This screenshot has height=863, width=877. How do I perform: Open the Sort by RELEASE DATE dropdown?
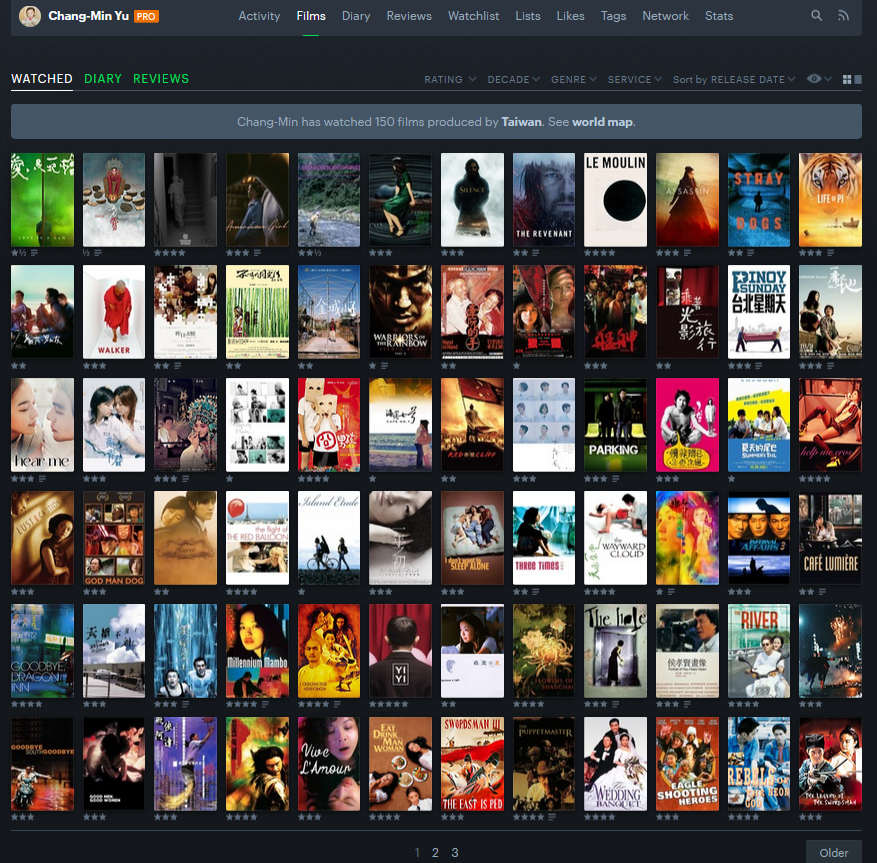[x=734, y=79]
